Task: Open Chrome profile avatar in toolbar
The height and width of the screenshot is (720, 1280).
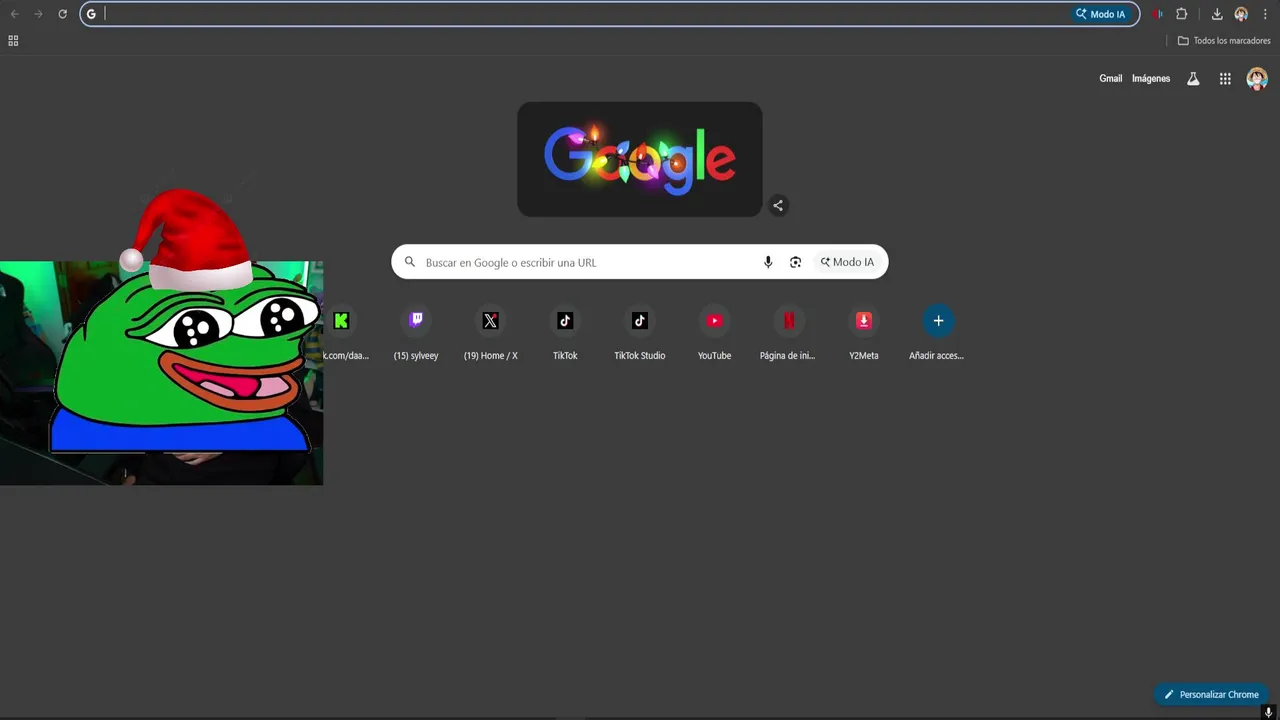Action: pos(1241,14)
